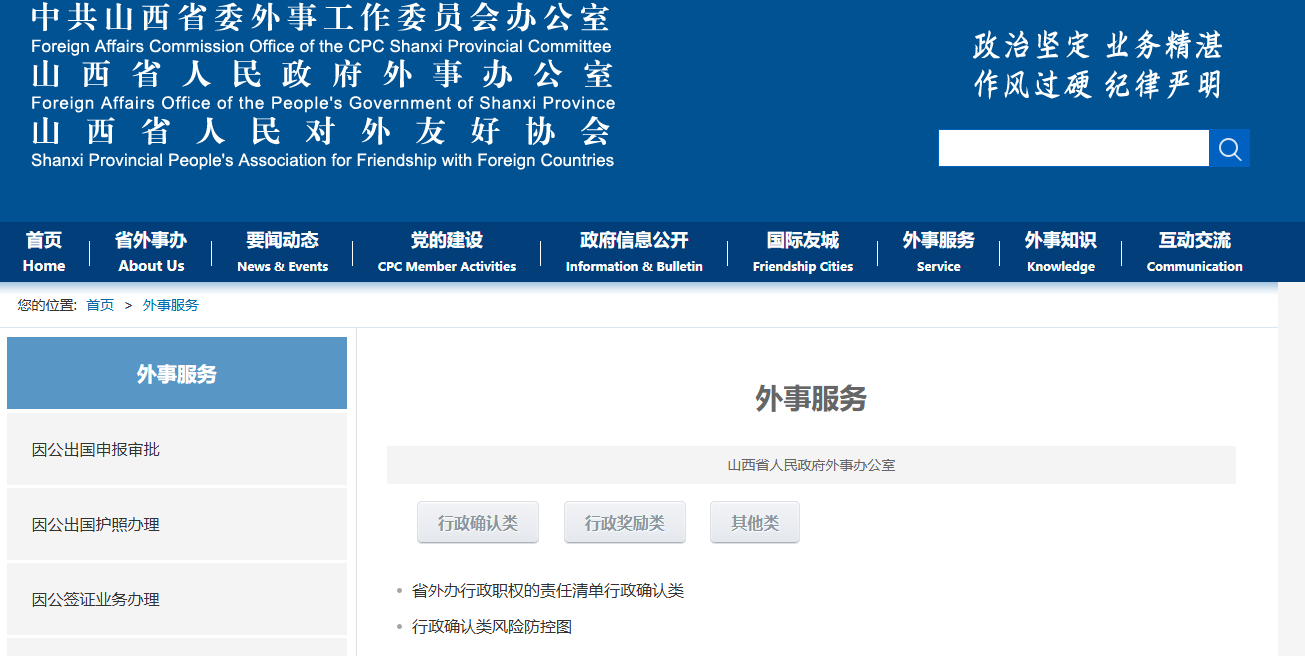Switch to the 行政确认类 tab button
Screen dimensions: 1305x656
click(x=478, y=522)
